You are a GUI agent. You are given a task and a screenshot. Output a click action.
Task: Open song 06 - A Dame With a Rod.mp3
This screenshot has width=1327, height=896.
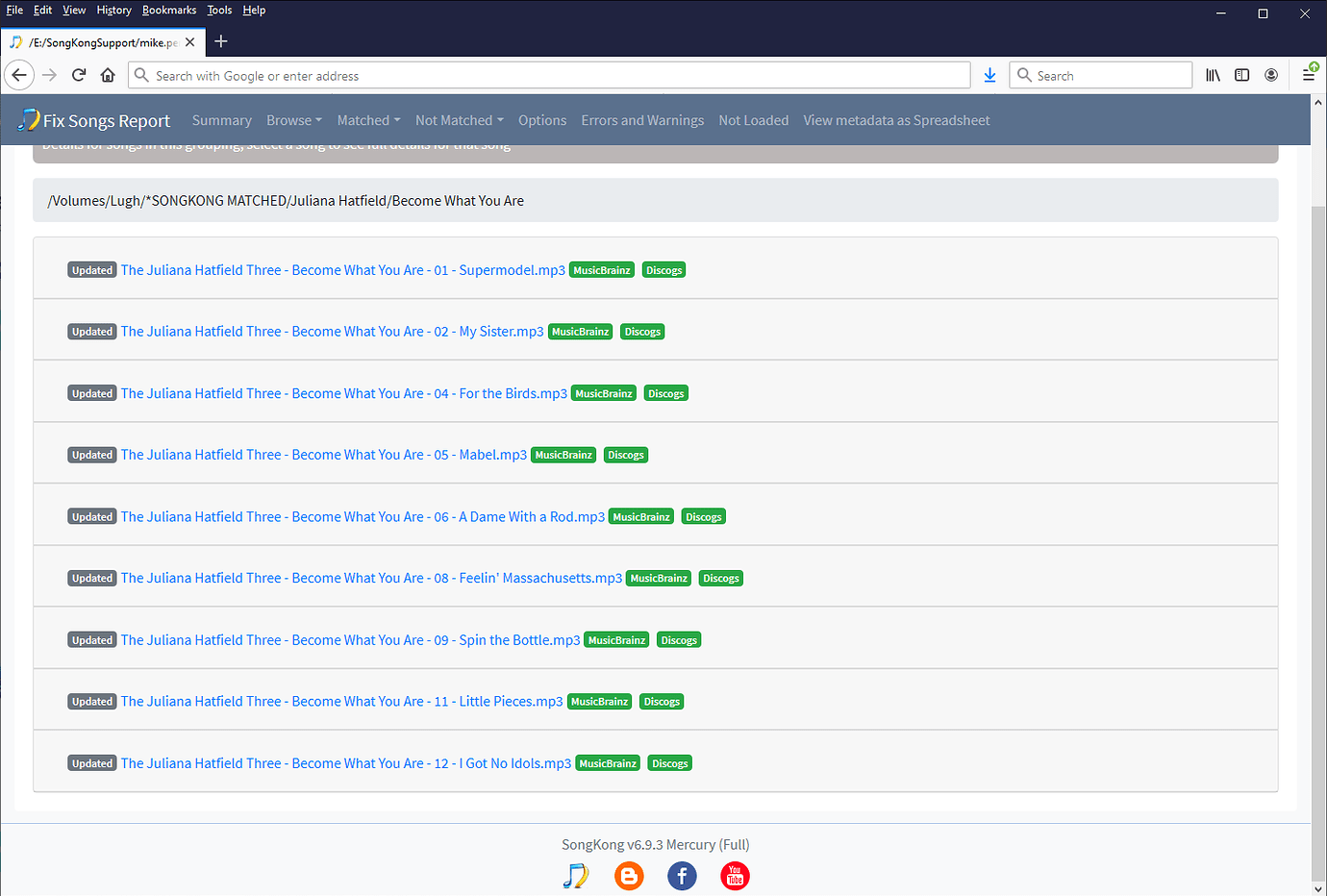(x=363, y=516)
